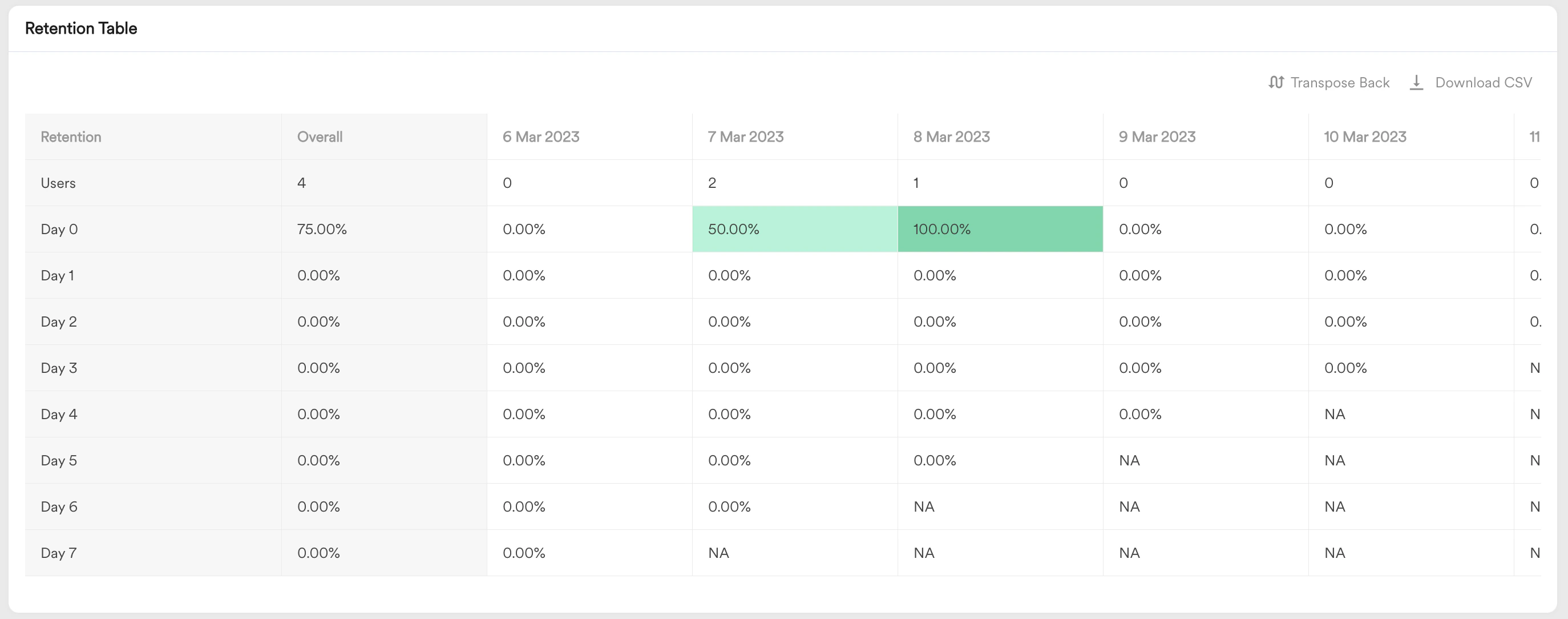This screenshot has height=619, width=1568.
Task: Click the Transpose Back text label
Action: 1340,82
